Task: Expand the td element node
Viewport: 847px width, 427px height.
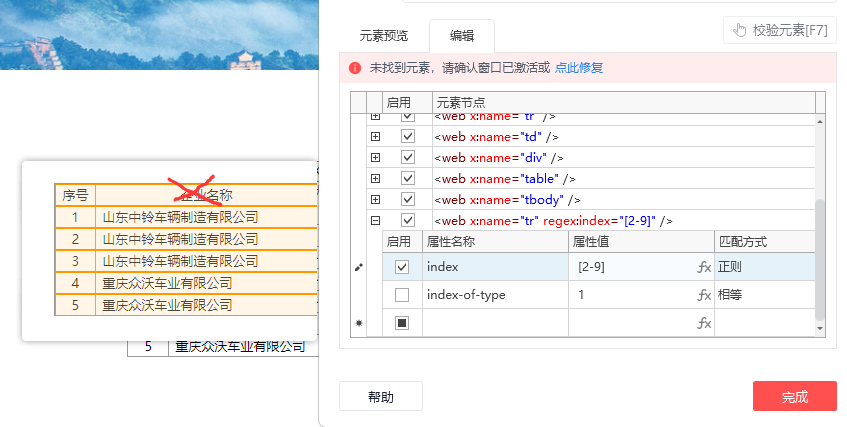Action: (375, 137)
